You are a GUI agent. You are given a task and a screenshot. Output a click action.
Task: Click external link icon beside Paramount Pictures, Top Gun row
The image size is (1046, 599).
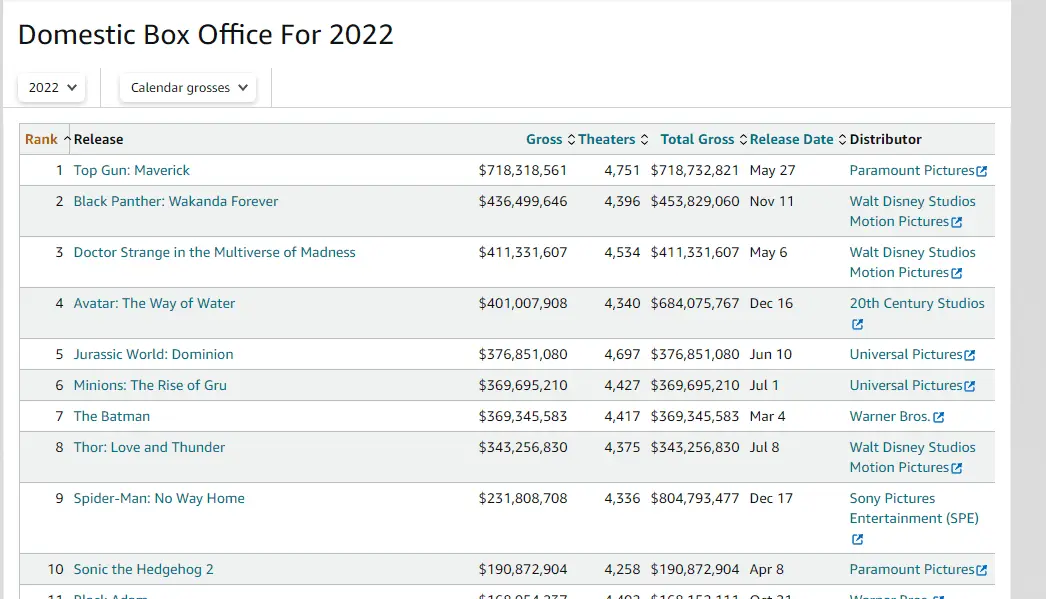point(981,171)
